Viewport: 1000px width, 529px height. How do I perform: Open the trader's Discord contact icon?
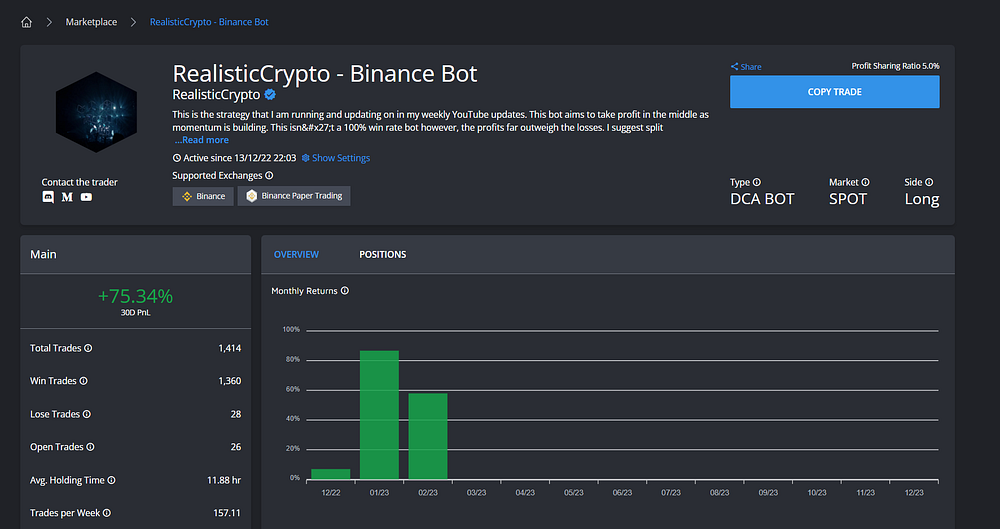(48, 197)
